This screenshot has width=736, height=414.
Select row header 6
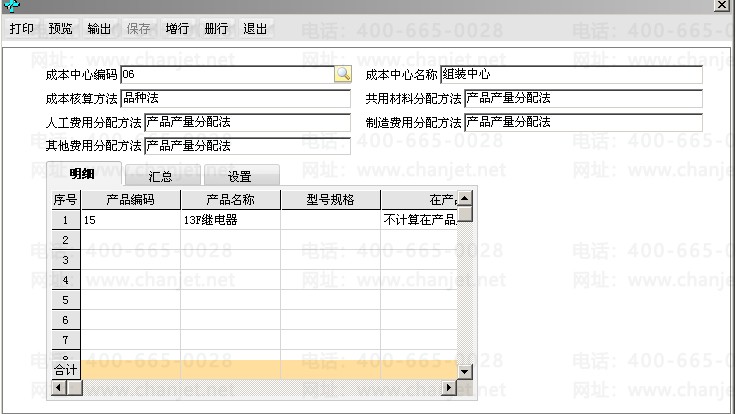tap(65, 320)
